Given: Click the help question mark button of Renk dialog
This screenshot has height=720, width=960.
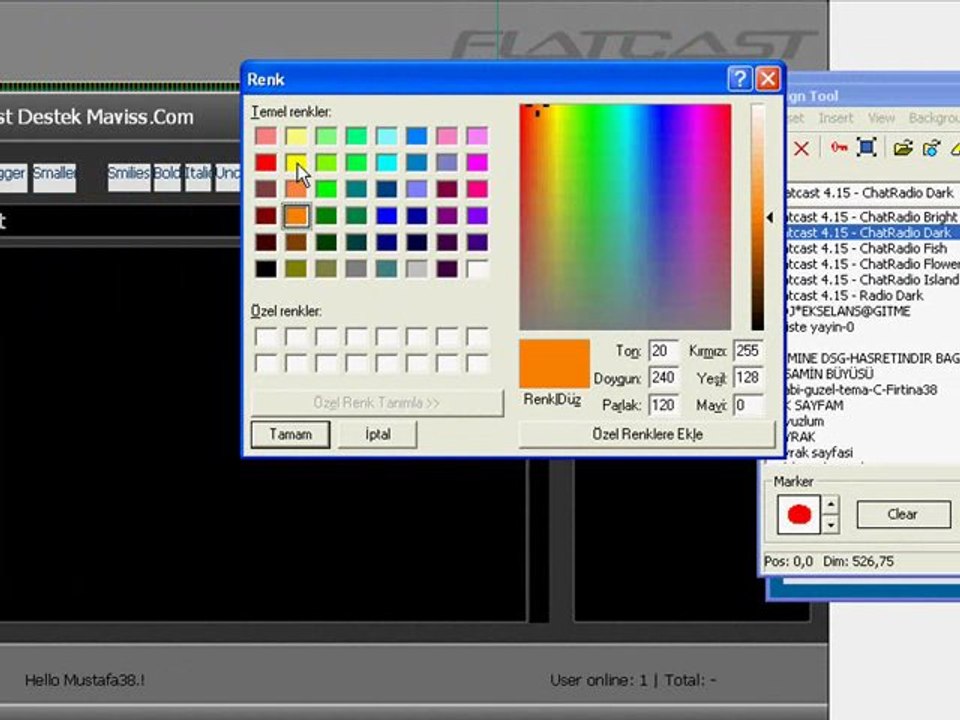Looking at the screenshot, I should (x=740, y=79).
